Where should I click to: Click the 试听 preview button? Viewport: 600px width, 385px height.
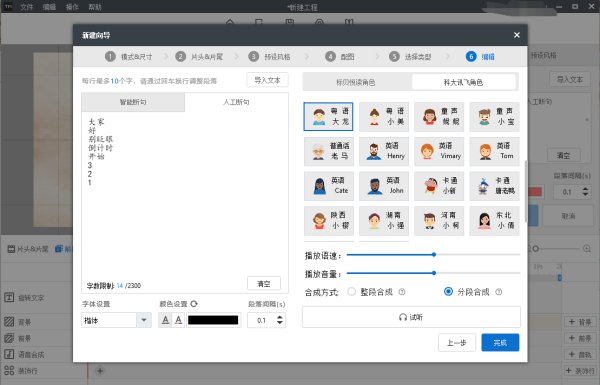[x=411, y=317]
